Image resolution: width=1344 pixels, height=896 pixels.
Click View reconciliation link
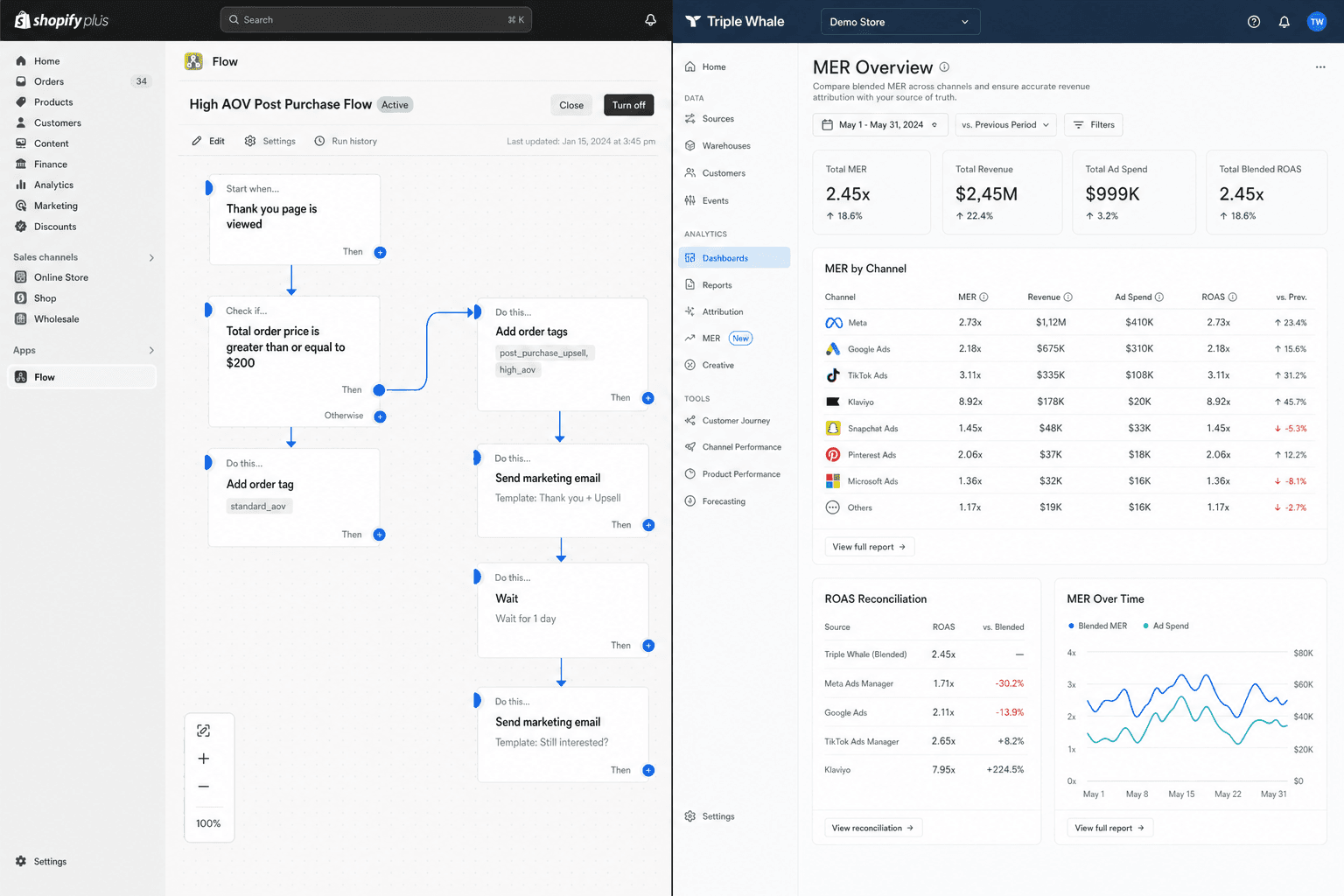(x=873, y=828)
